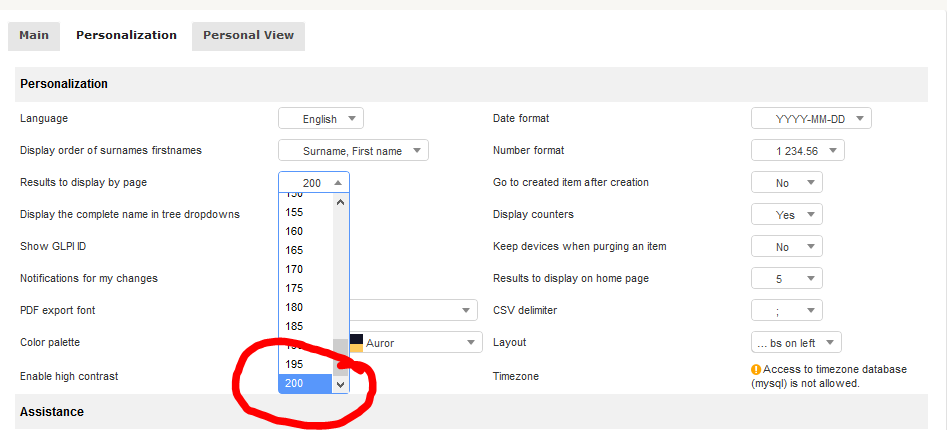Open Go to created item after creation dropdown
Image resolution: width=947 pixels, height=430 pixels.
click(786, 182)
